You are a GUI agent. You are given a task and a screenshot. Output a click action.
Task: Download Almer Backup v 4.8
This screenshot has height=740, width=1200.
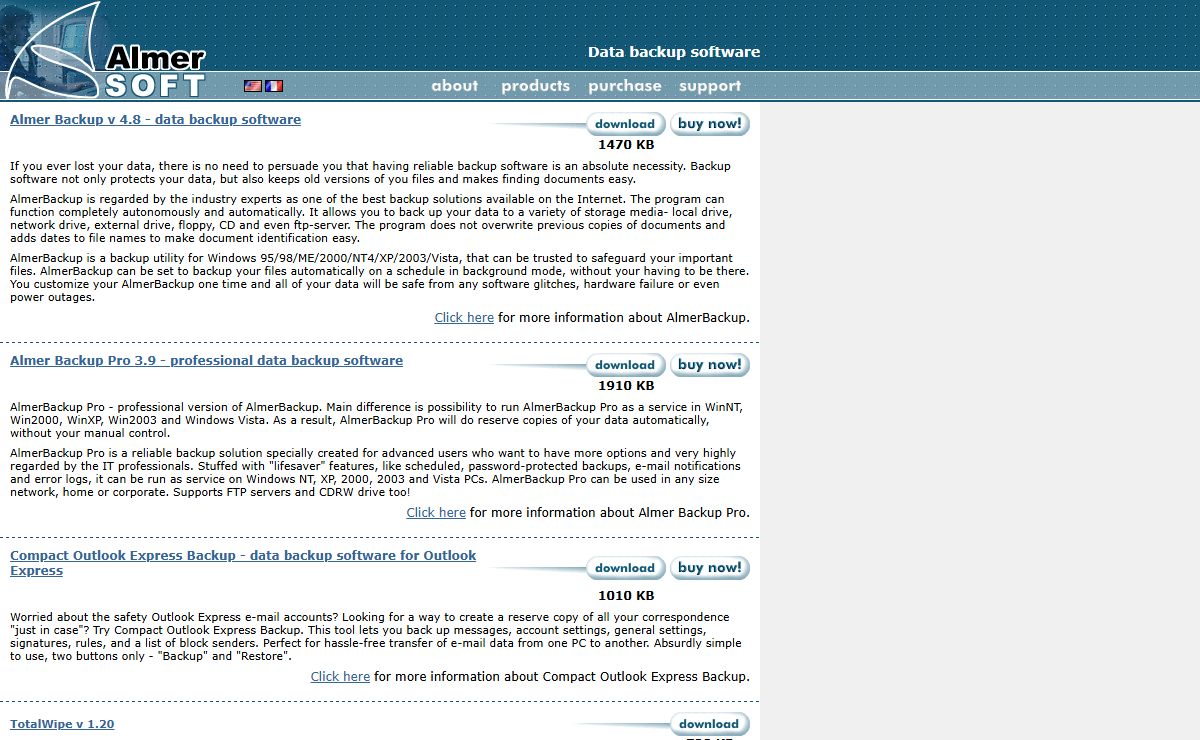(x=625, y=124)
